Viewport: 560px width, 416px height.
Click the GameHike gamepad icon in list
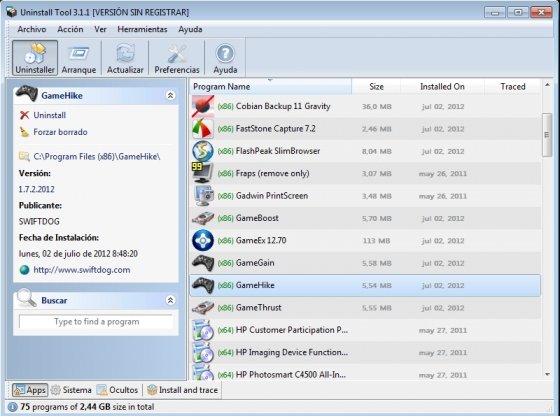click(x=203, y=285)
